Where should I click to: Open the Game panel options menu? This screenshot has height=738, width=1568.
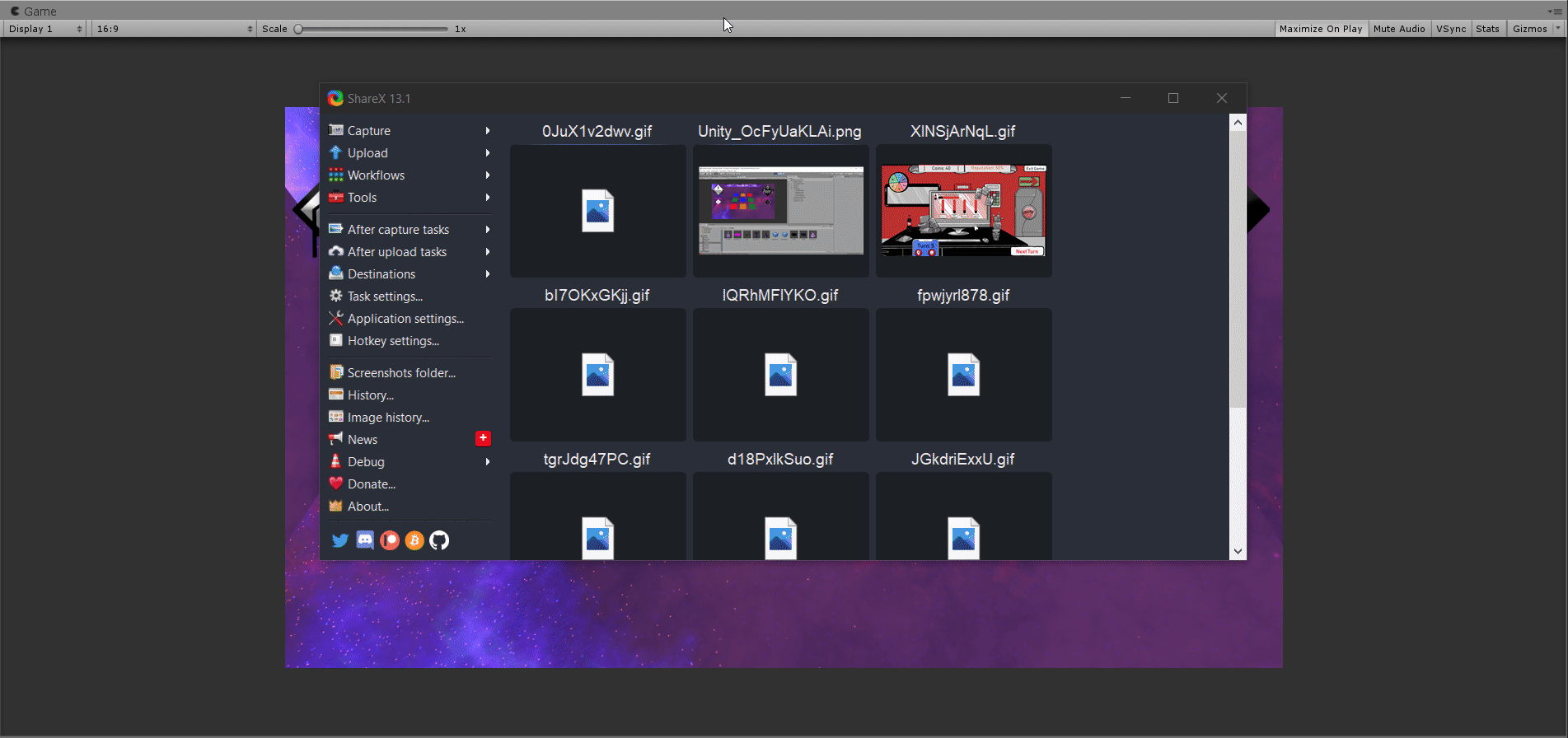pos(1556,11)
